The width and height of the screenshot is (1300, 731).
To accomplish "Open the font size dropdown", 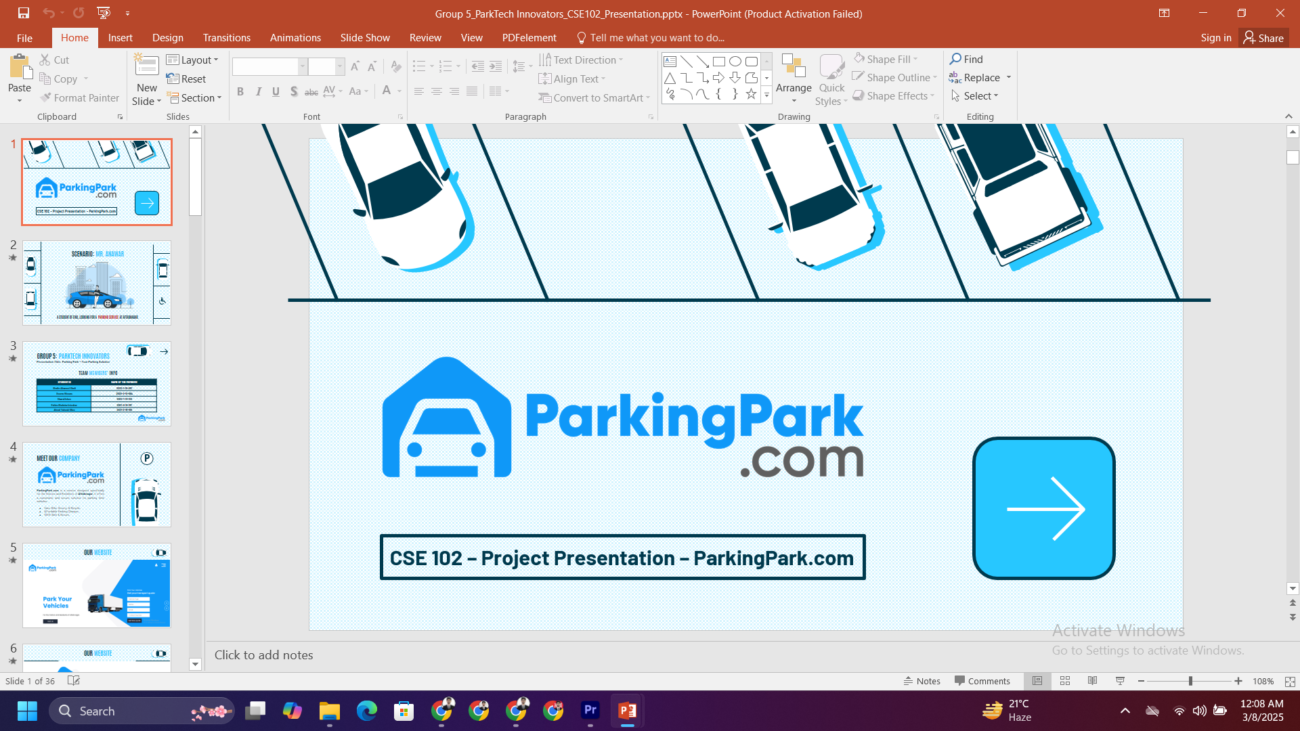I will point(340,66).
